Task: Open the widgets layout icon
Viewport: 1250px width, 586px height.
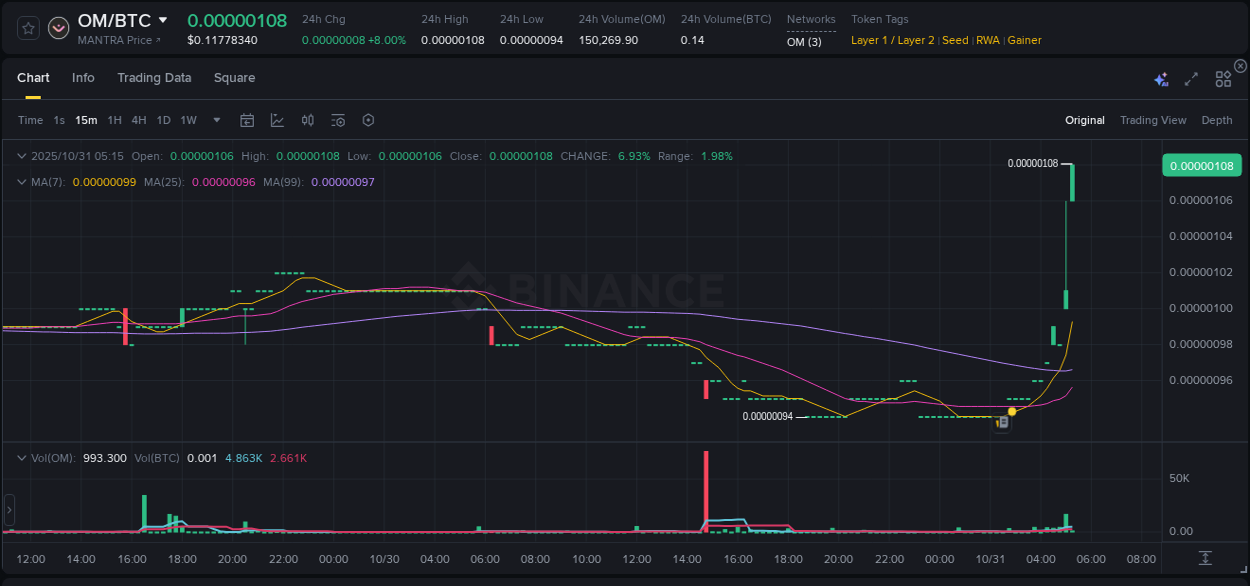Action: pos(1222,77)
